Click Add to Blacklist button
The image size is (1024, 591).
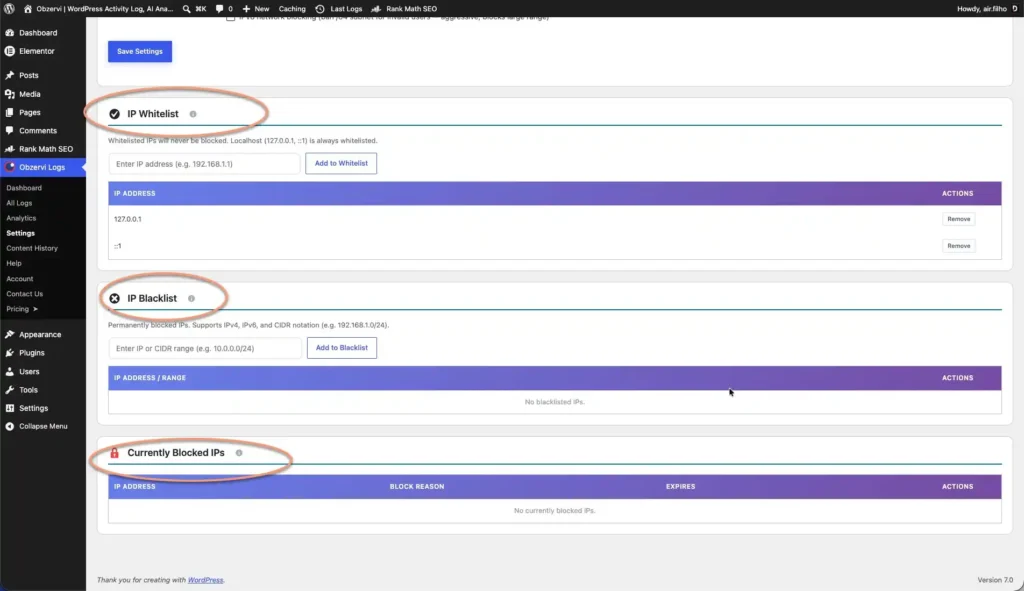tap(342, 348)
